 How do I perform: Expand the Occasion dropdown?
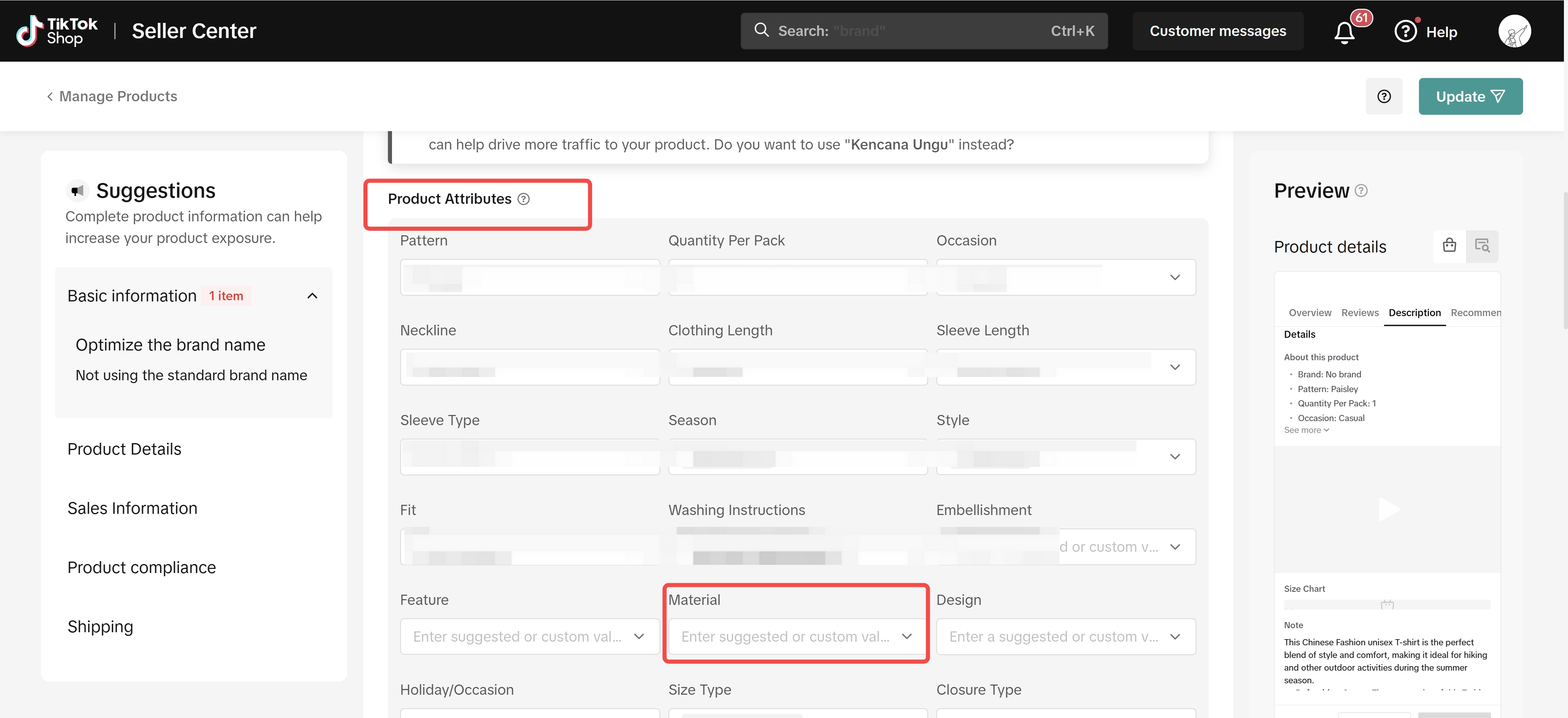pos(1175,278)
